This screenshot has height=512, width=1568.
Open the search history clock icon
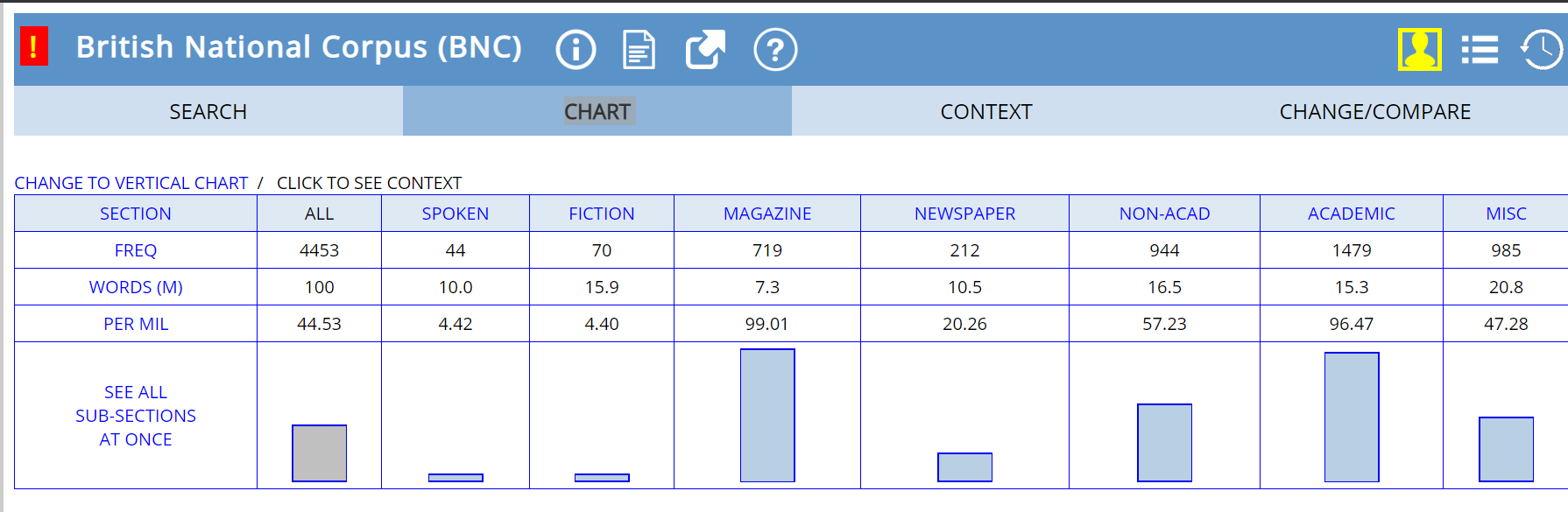tap(1541, 50)
